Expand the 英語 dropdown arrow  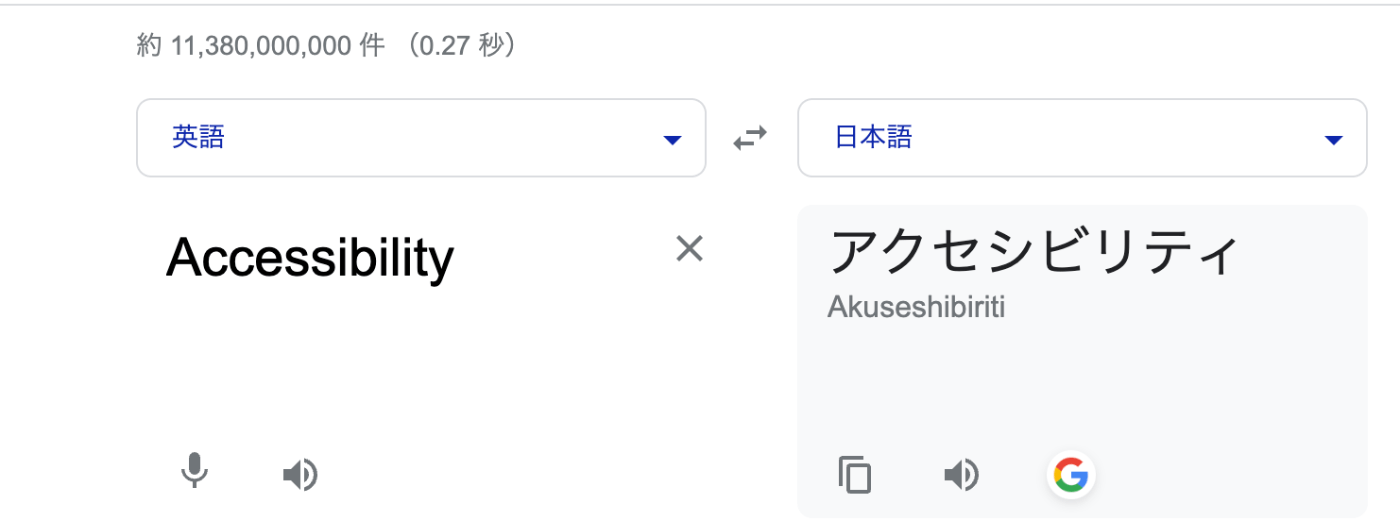(x=672, y=140)
